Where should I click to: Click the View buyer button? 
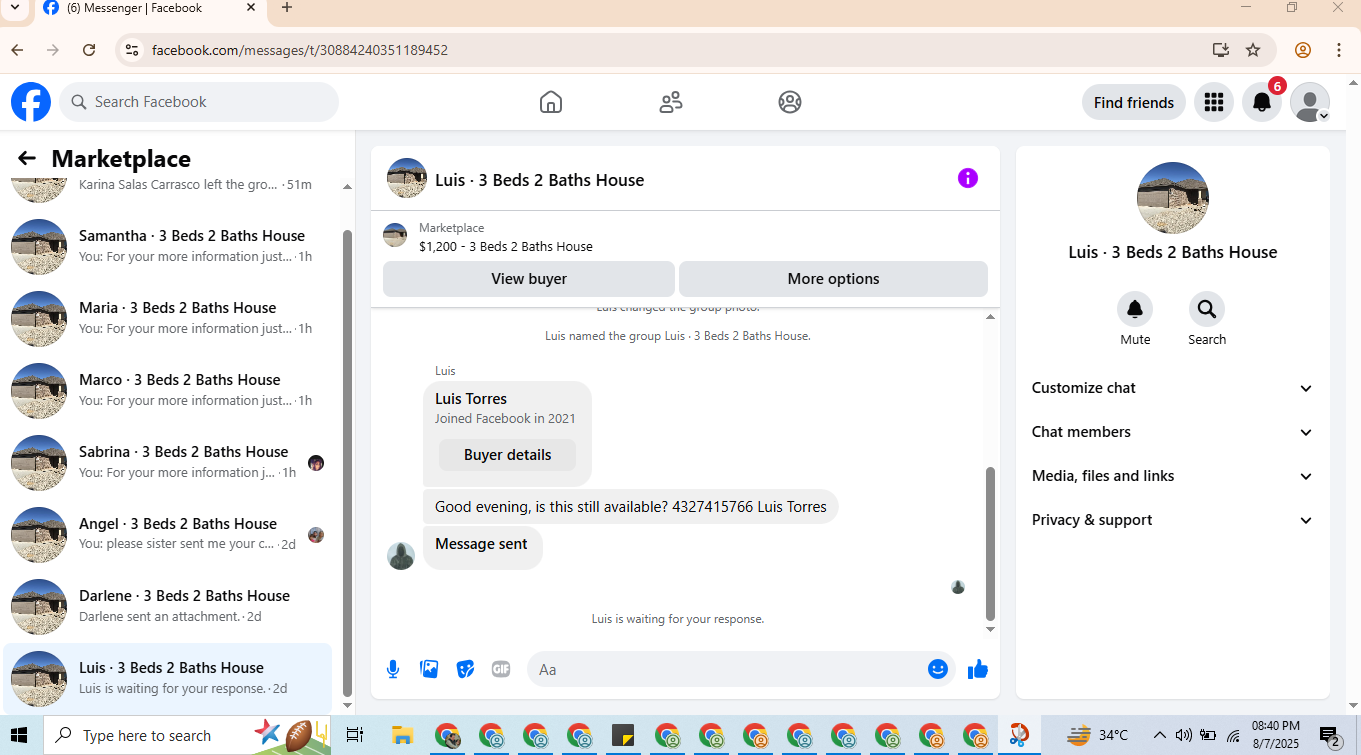529,279
